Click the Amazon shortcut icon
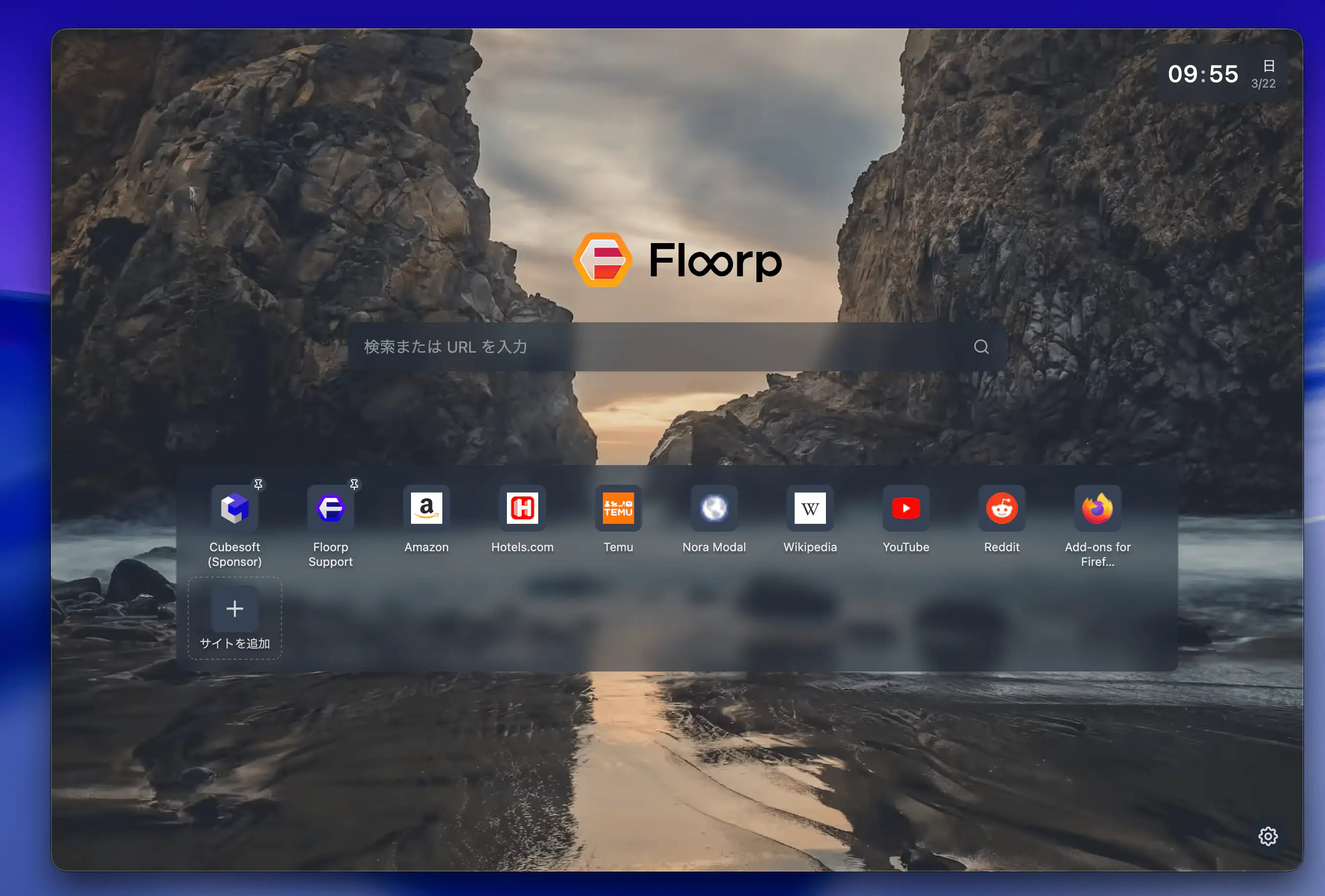The height and width of the screenshot is (896, 1325). click(426, 509)
